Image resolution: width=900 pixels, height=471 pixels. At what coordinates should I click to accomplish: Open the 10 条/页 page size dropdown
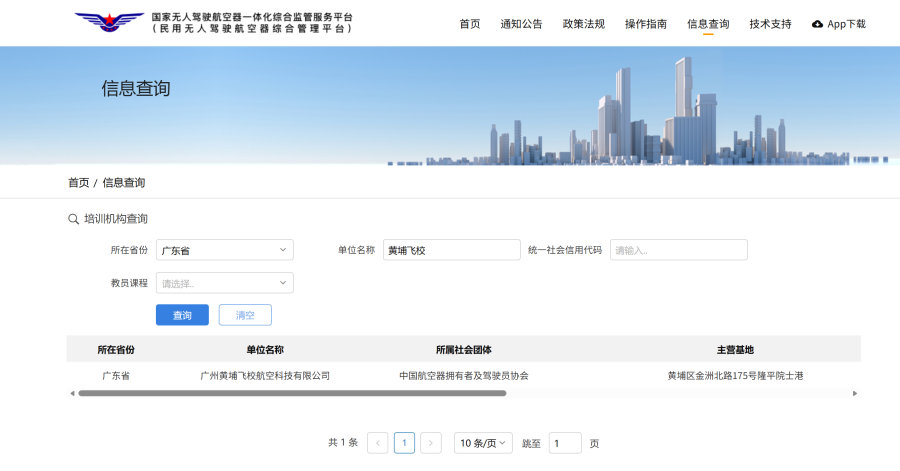pos(483,443)
